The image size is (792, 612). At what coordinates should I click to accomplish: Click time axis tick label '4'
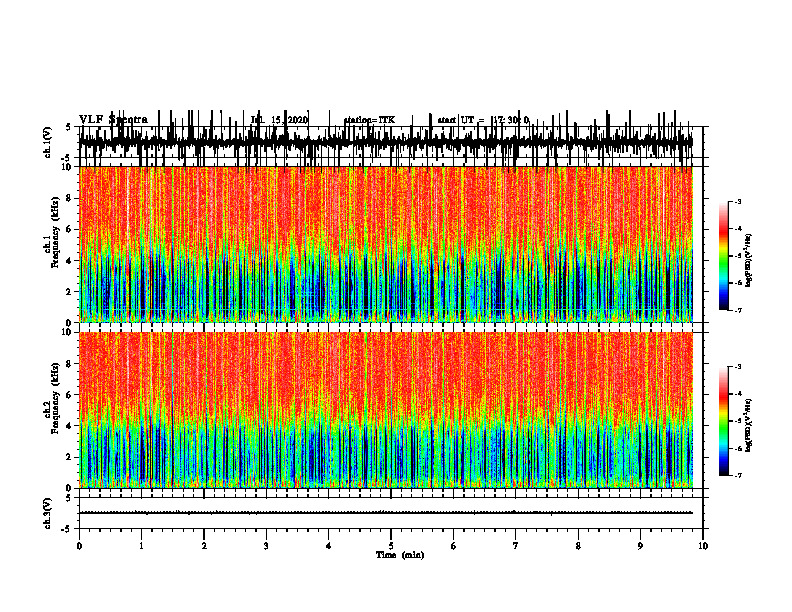coord(328,546)
